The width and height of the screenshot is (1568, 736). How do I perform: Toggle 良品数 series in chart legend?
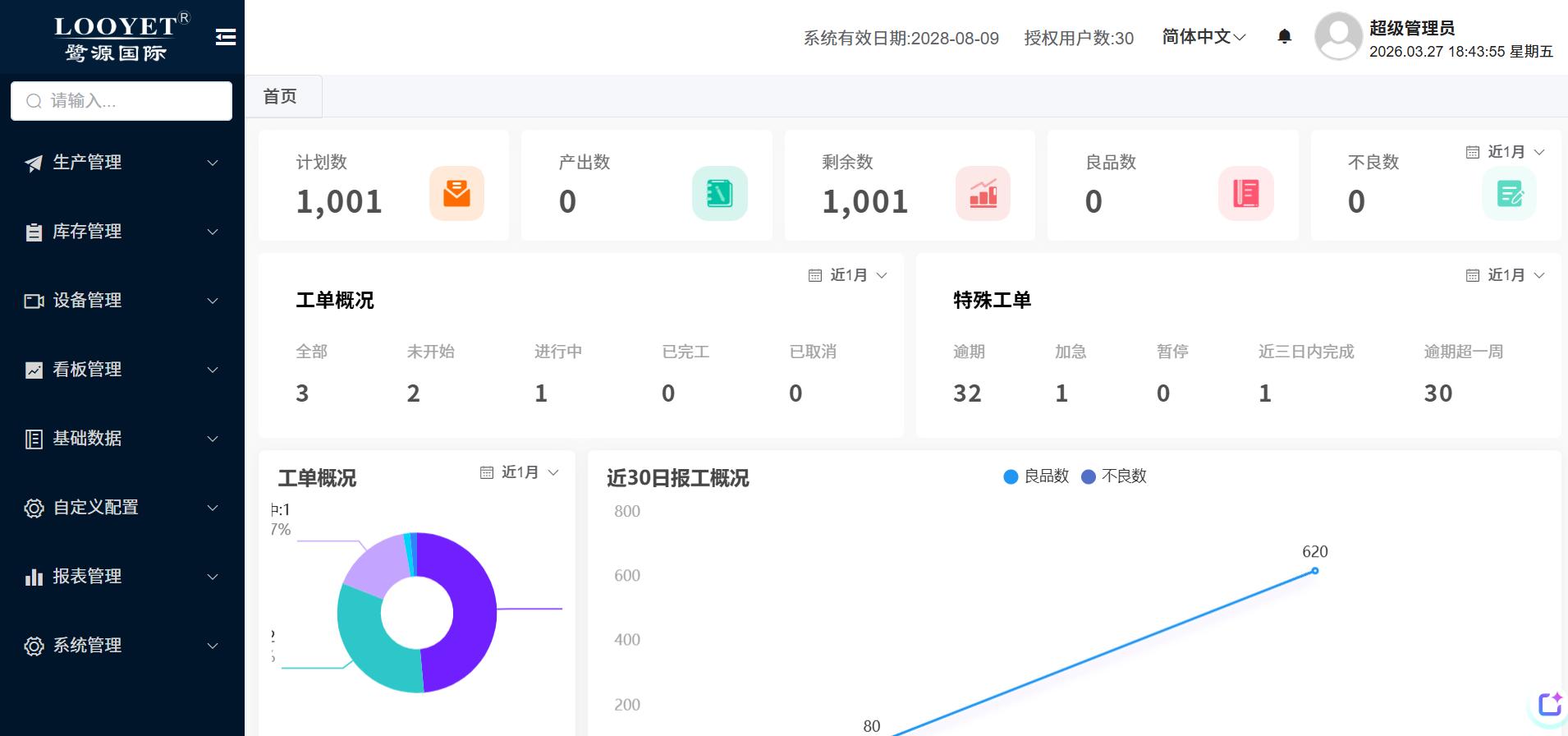1036,476
